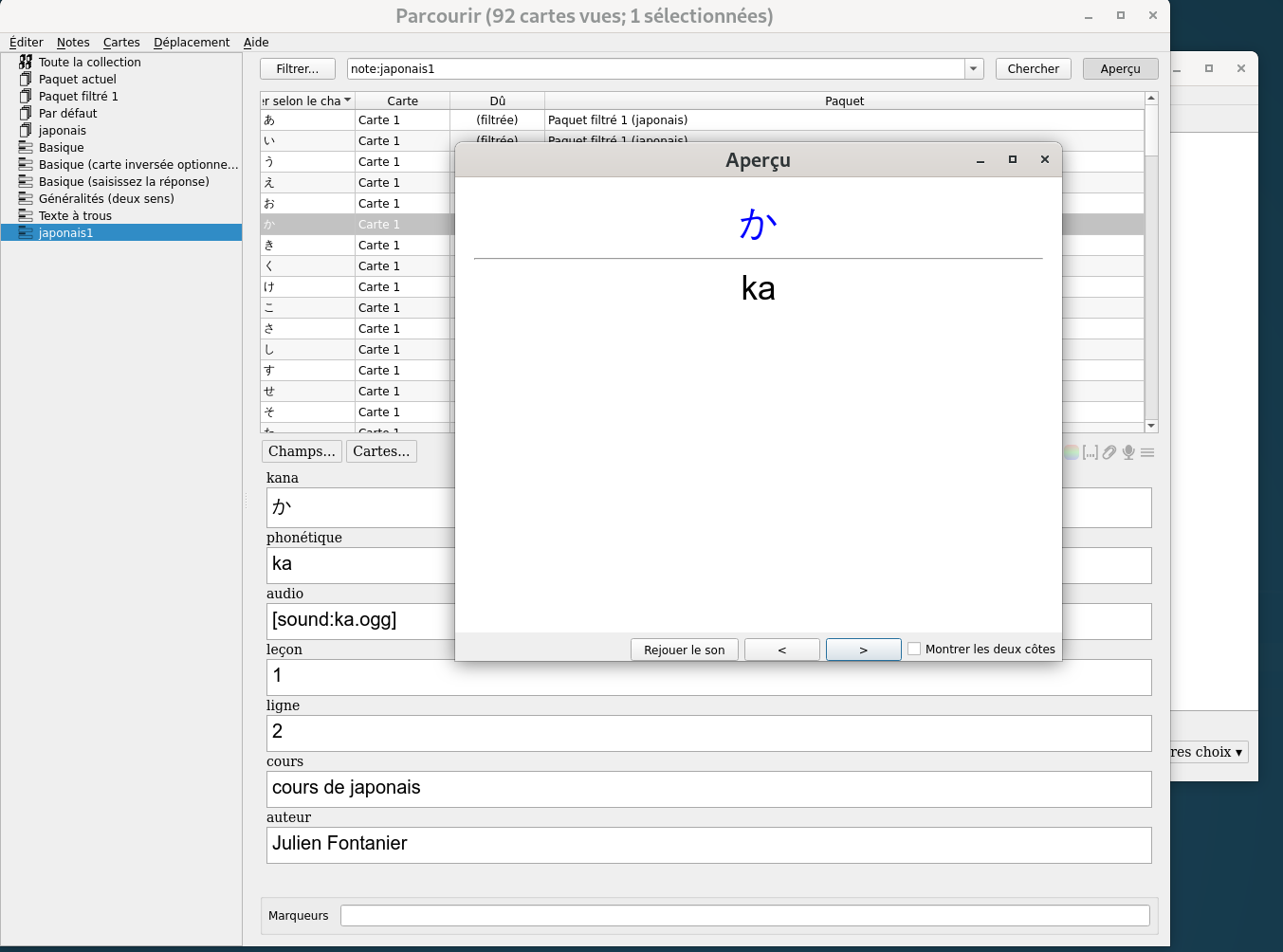Pick the text color swatch in editor
Image resolution: width=1283 pixels, height=952 pixels.
coord(1071,452)
